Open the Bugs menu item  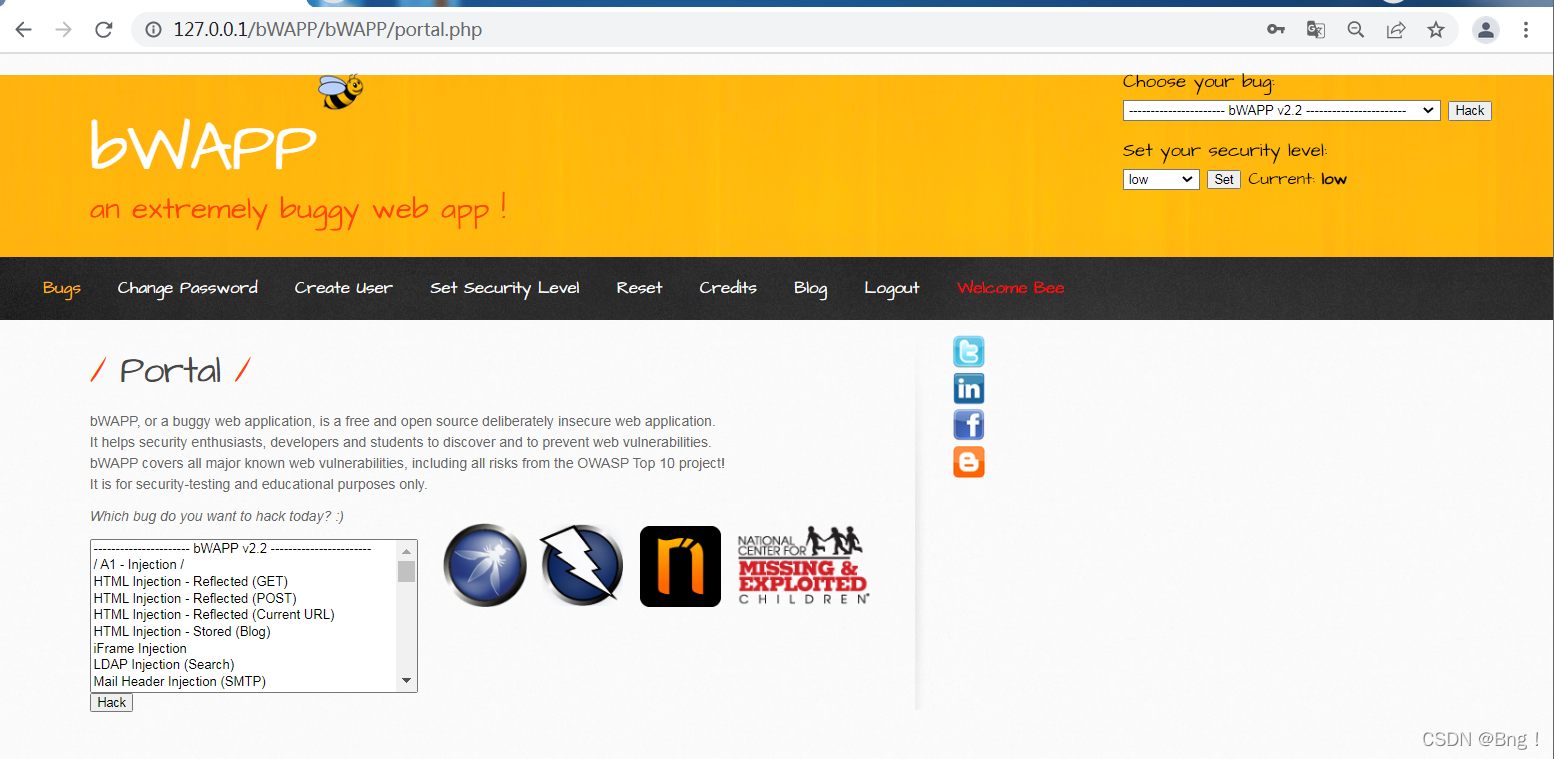(x=62, y=288)
